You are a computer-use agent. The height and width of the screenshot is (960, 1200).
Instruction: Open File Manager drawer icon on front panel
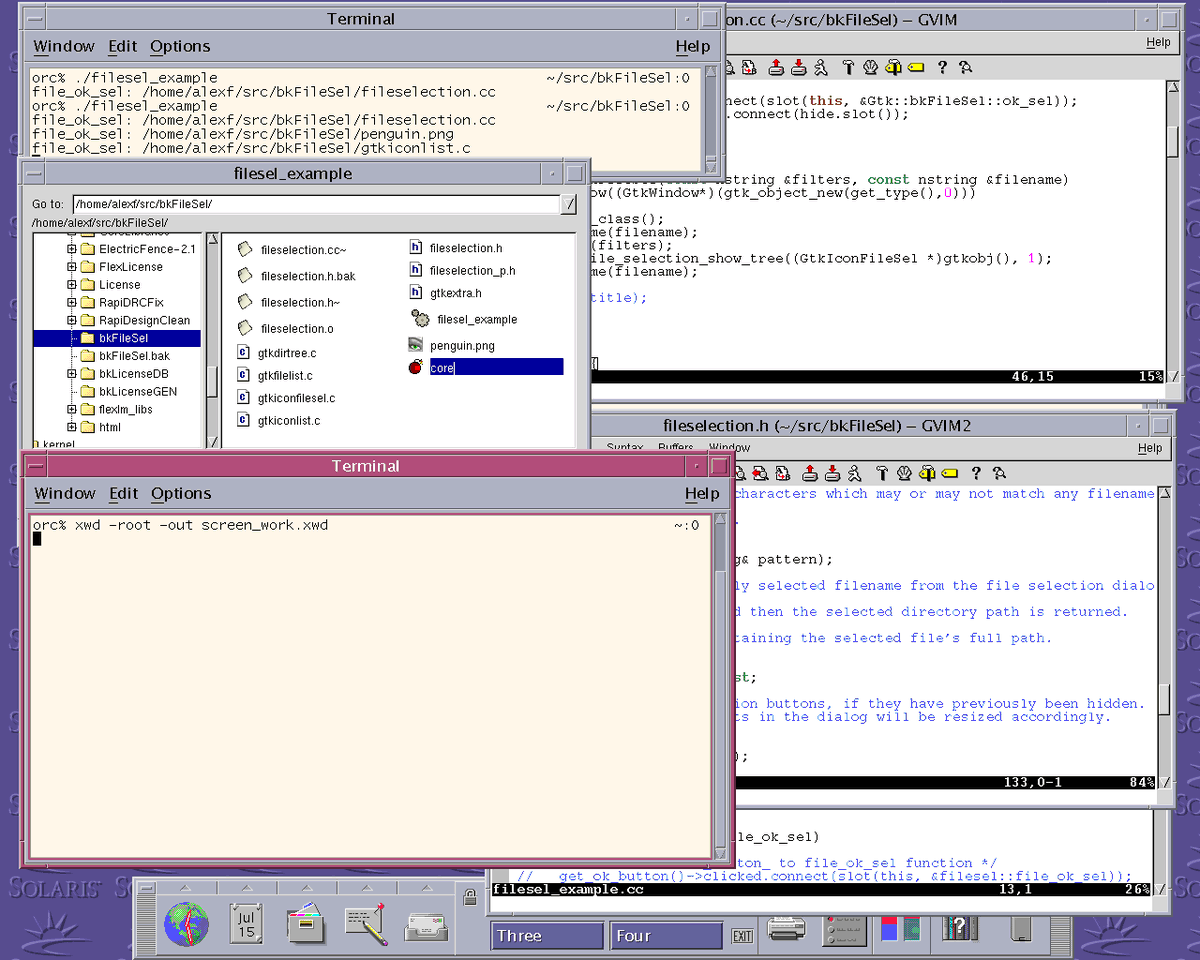click(305, 924)
